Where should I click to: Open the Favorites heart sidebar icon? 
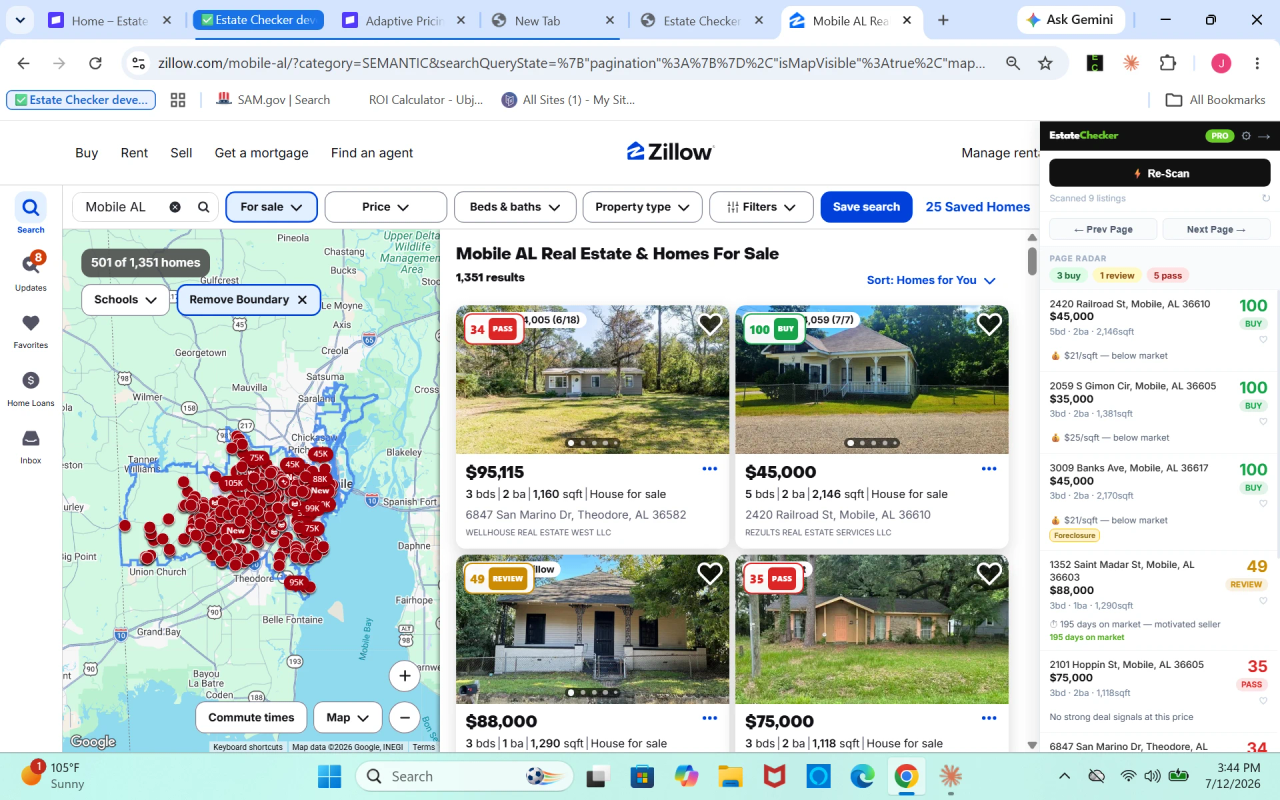(x=31, y=330)
